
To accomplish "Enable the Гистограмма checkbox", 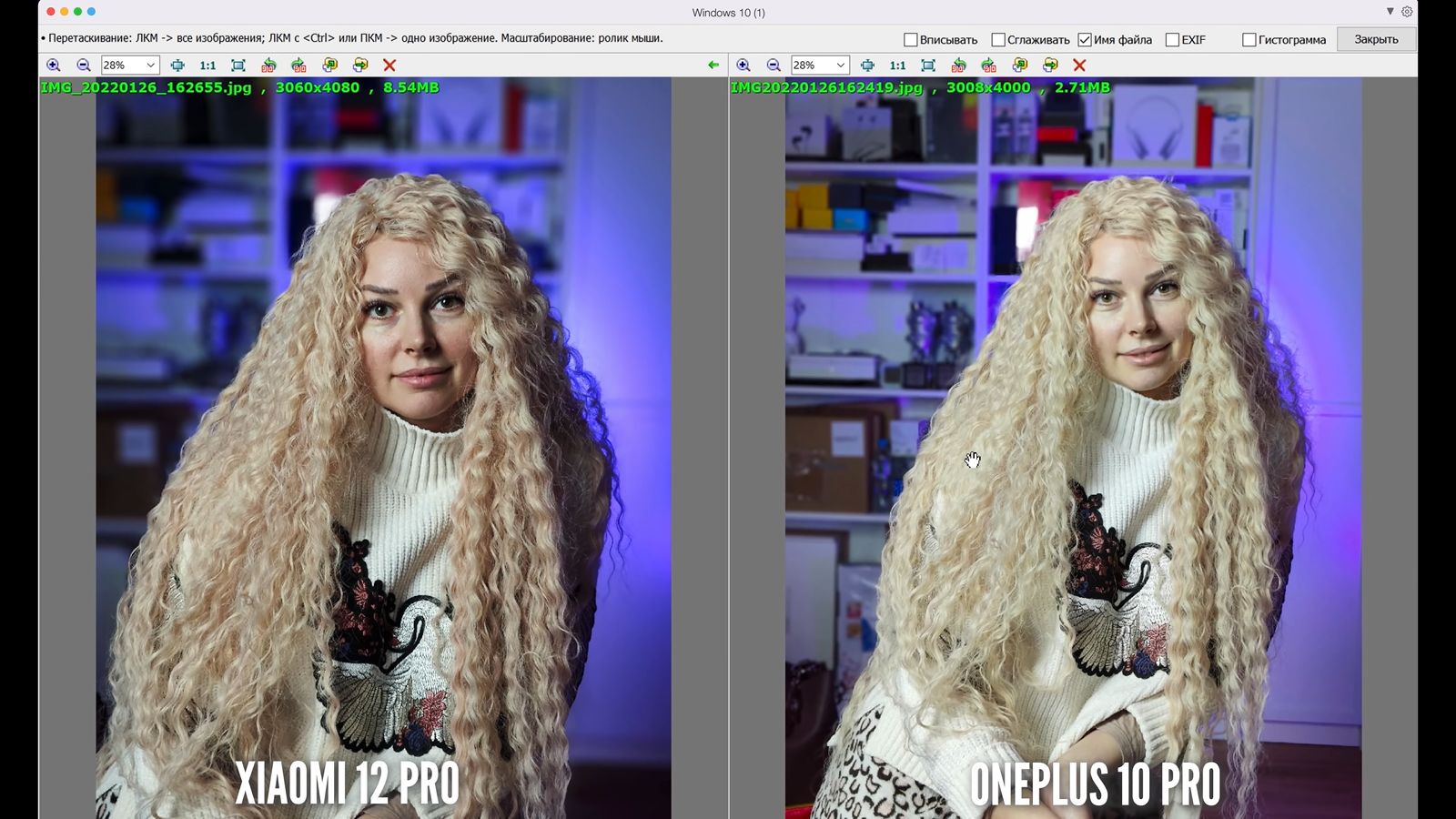I will tap(1249, 40).
